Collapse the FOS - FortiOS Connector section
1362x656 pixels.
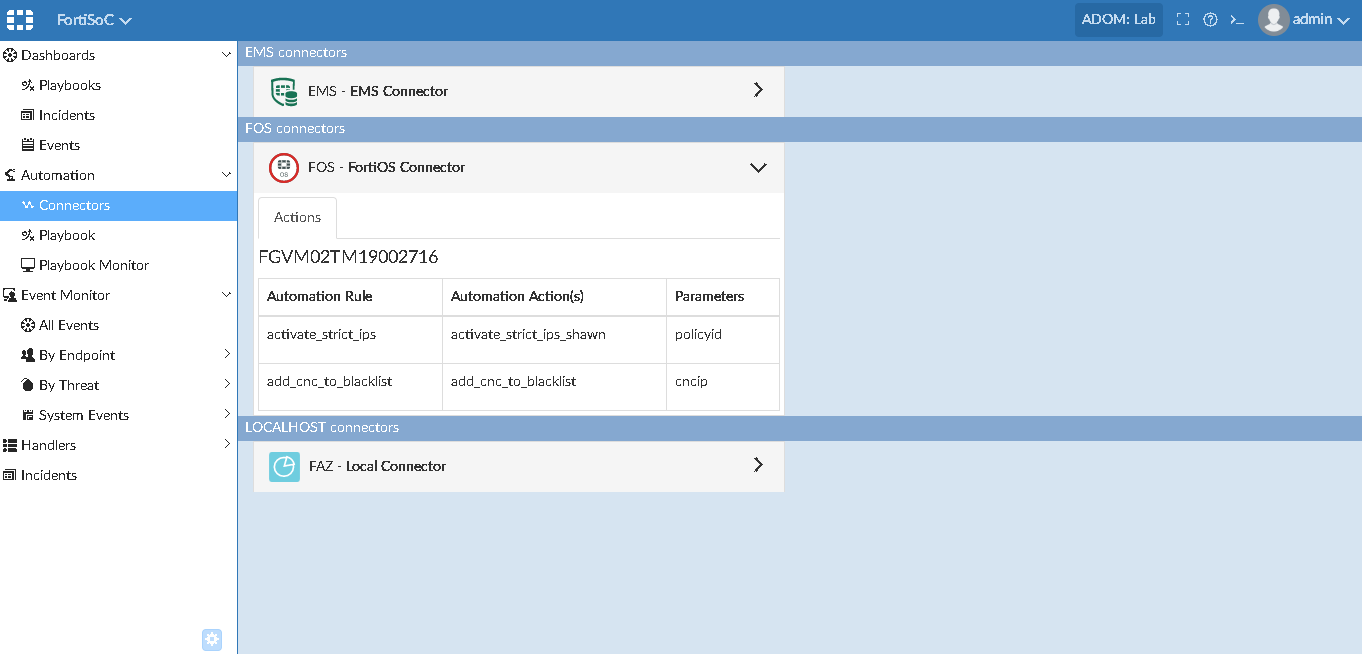point(758,167)
